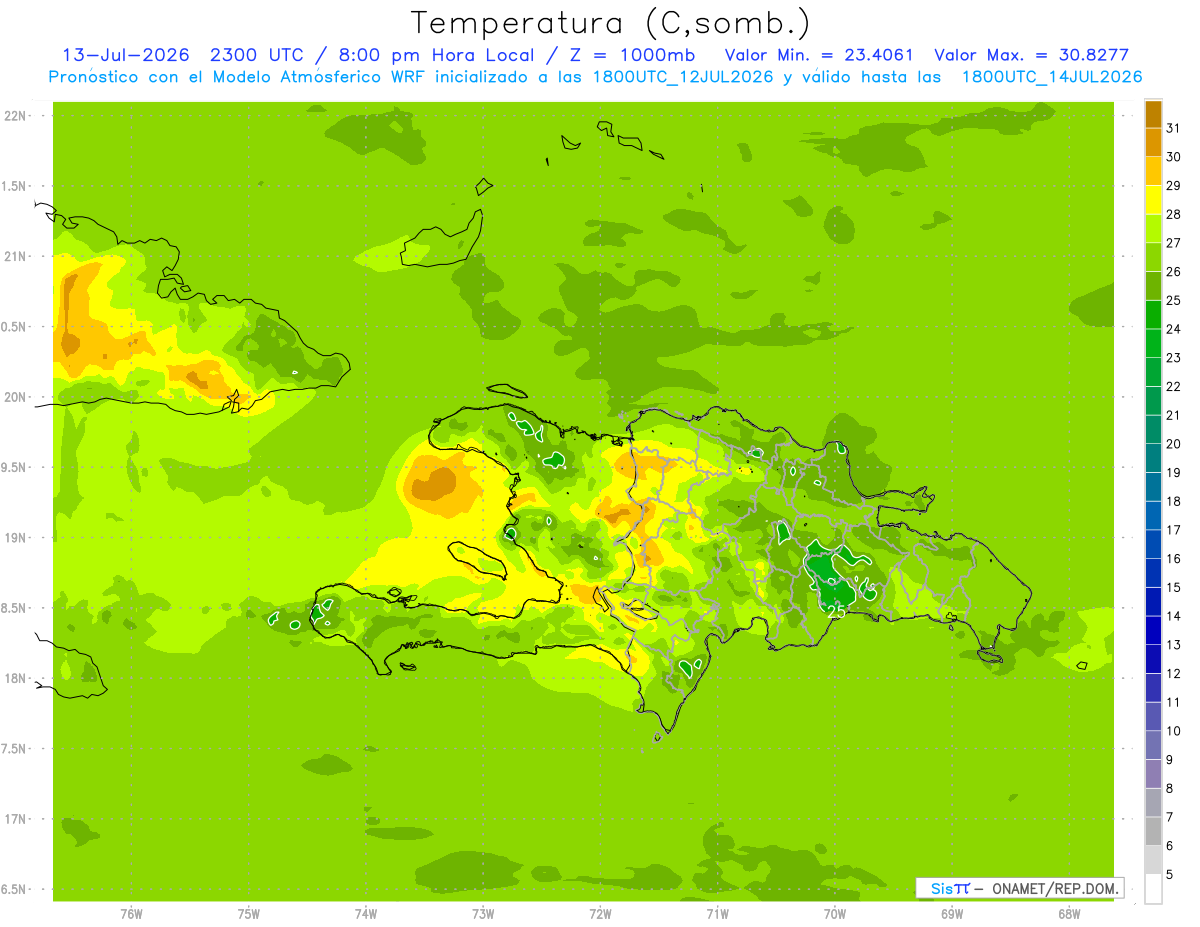Click the legend value "28"
Viewport: 1200px width, 927px height.
click(1174, 214)
